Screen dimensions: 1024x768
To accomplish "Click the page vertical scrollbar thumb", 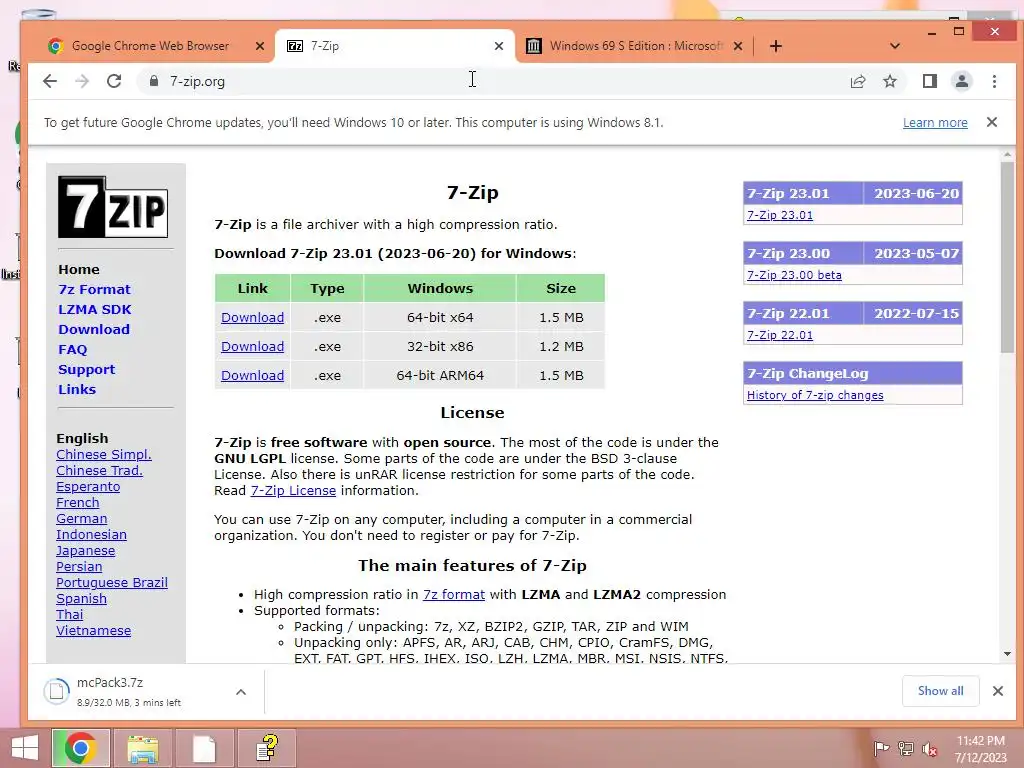I will pos(1007,257).
